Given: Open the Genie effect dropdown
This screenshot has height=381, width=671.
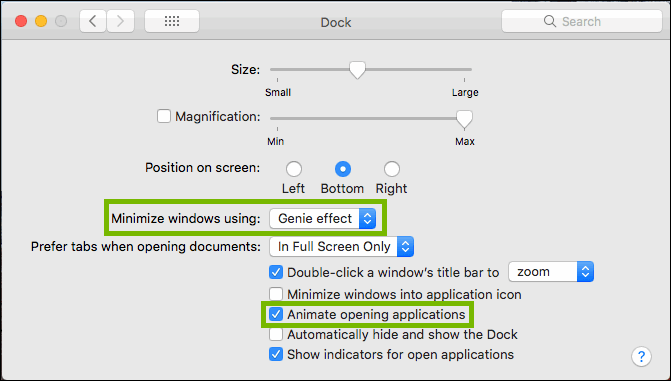Looking at the screenshot, I should point(323,218).
